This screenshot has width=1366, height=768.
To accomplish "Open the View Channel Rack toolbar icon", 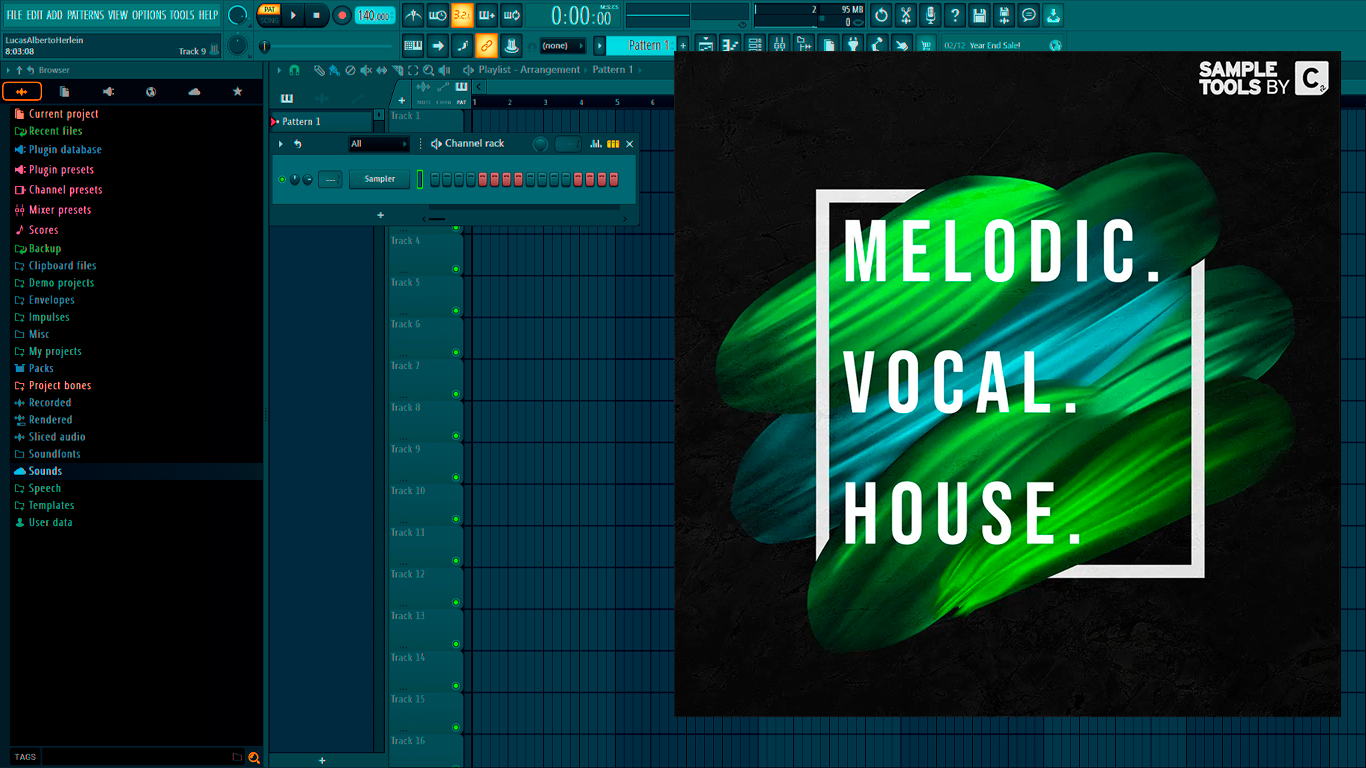I will pos(755,45).
